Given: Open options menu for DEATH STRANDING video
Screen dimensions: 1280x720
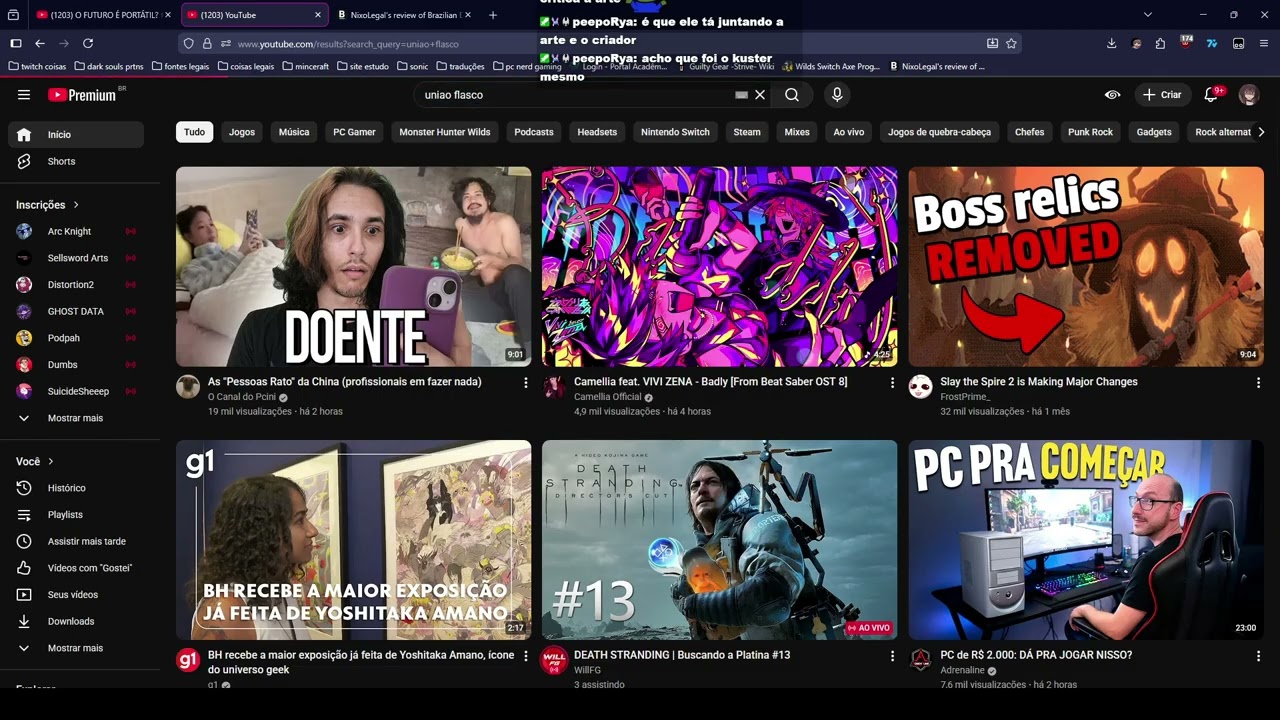Looking at the screenshot, I should point(892,656).
